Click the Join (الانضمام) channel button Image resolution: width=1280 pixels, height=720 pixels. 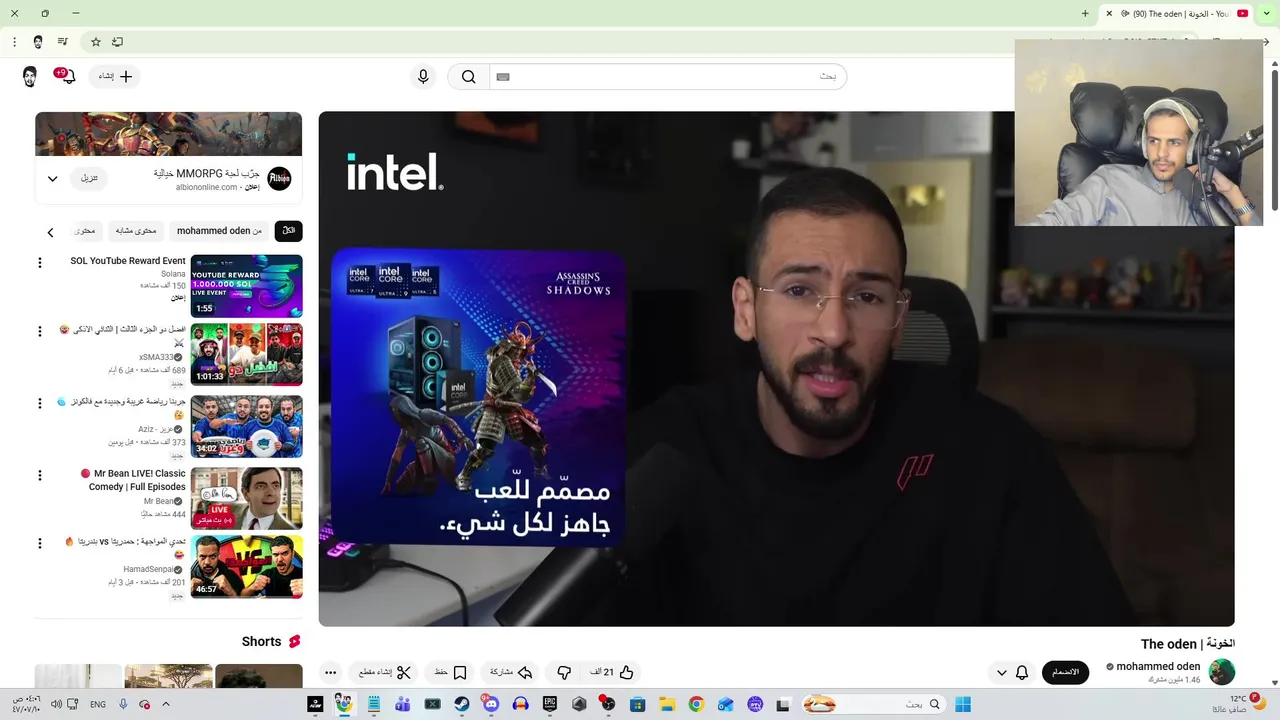1065,672
